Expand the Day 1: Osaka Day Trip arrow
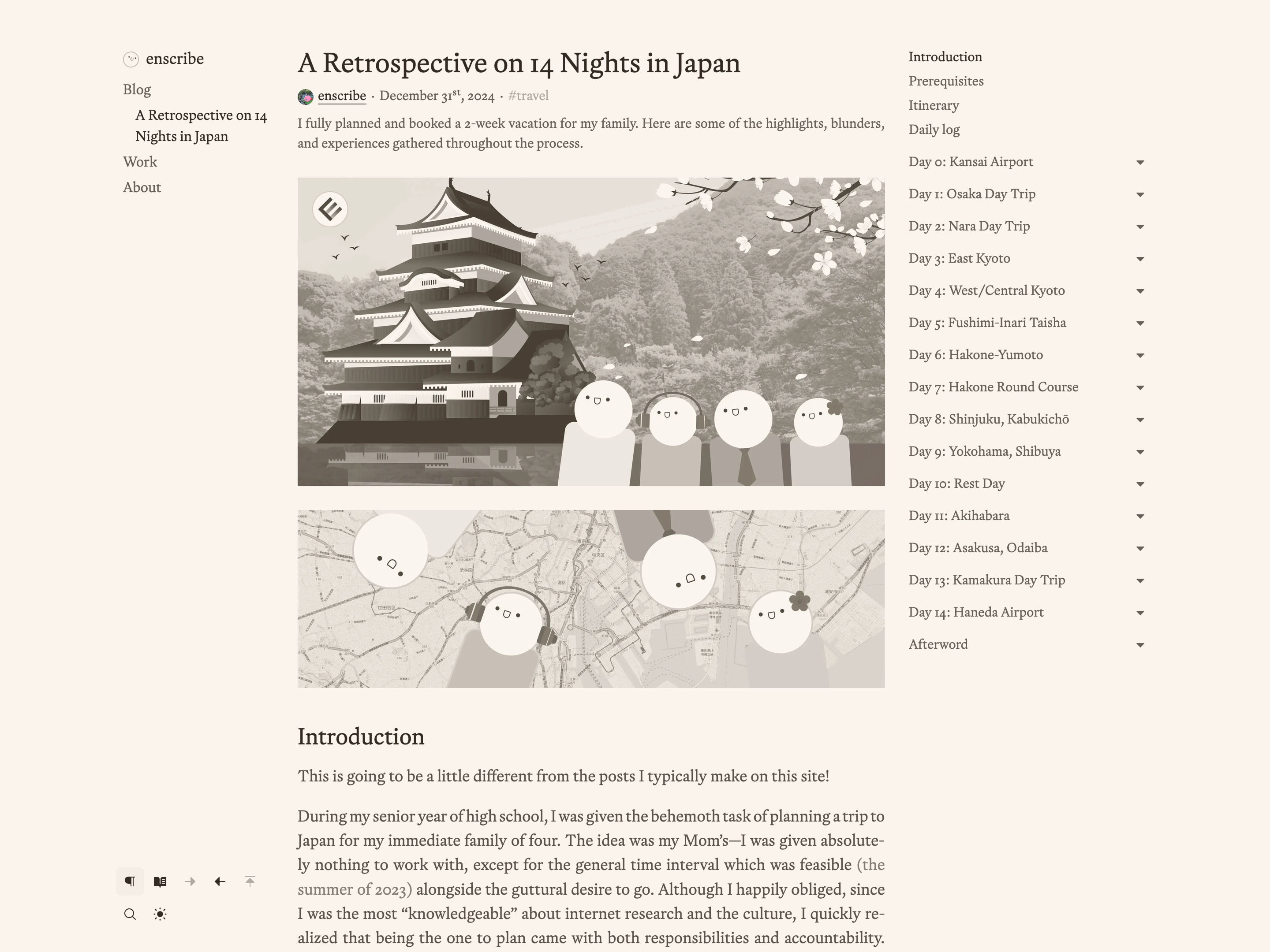 click(x=1140, y=194)
